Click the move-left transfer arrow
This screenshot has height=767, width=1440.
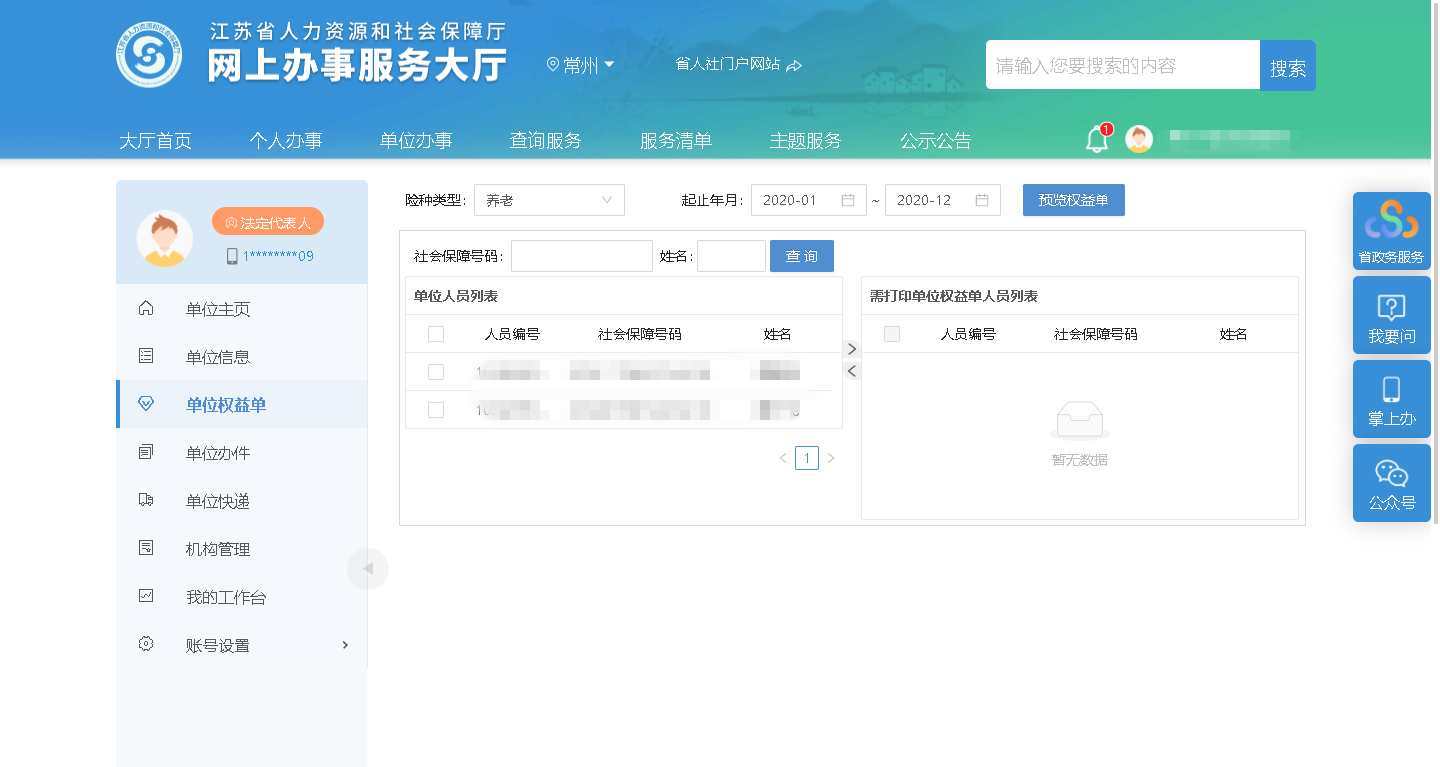point(852,371)
